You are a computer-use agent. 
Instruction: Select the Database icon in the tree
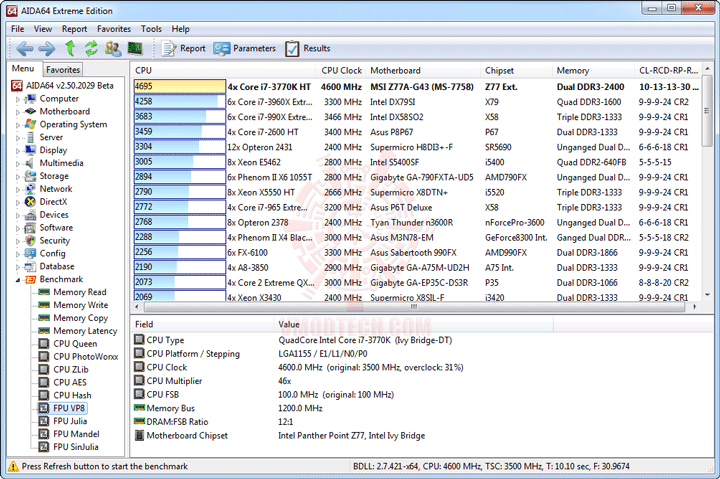pyautogui.click(x=30, y=266)
